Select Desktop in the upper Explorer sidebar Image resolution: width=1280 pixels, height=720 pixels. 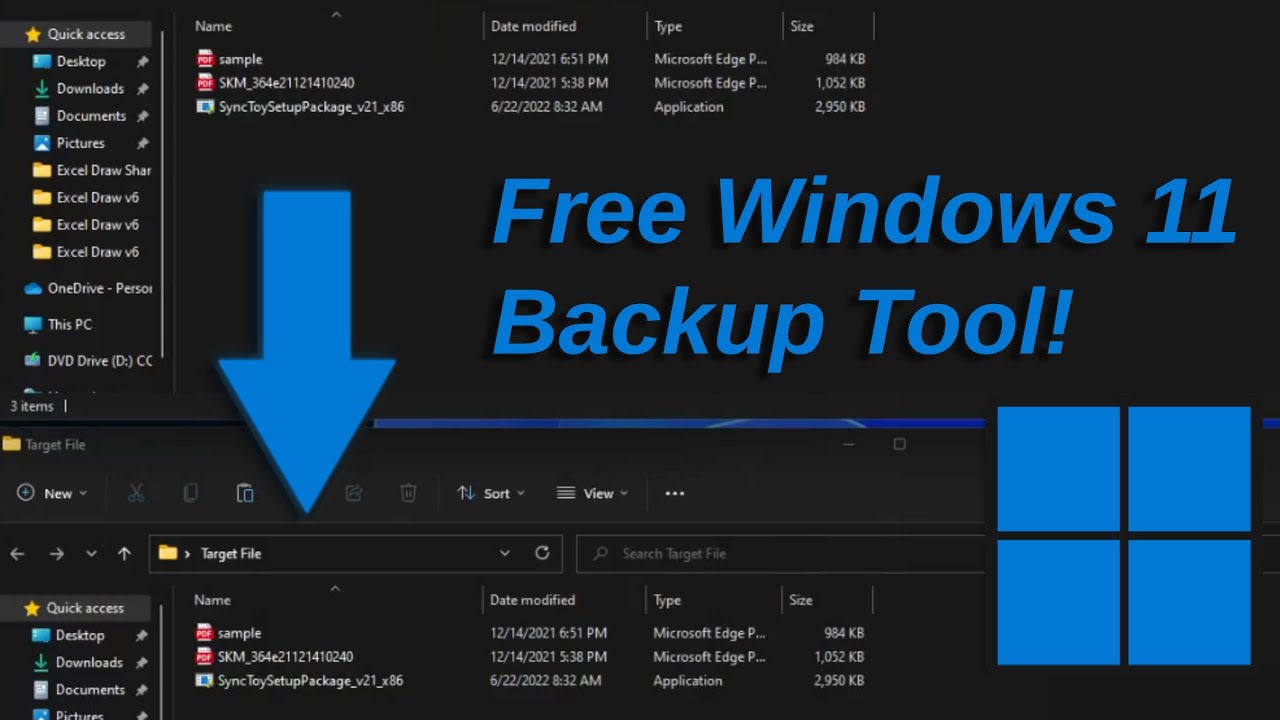pyautogui.click(x=81, y=61)
